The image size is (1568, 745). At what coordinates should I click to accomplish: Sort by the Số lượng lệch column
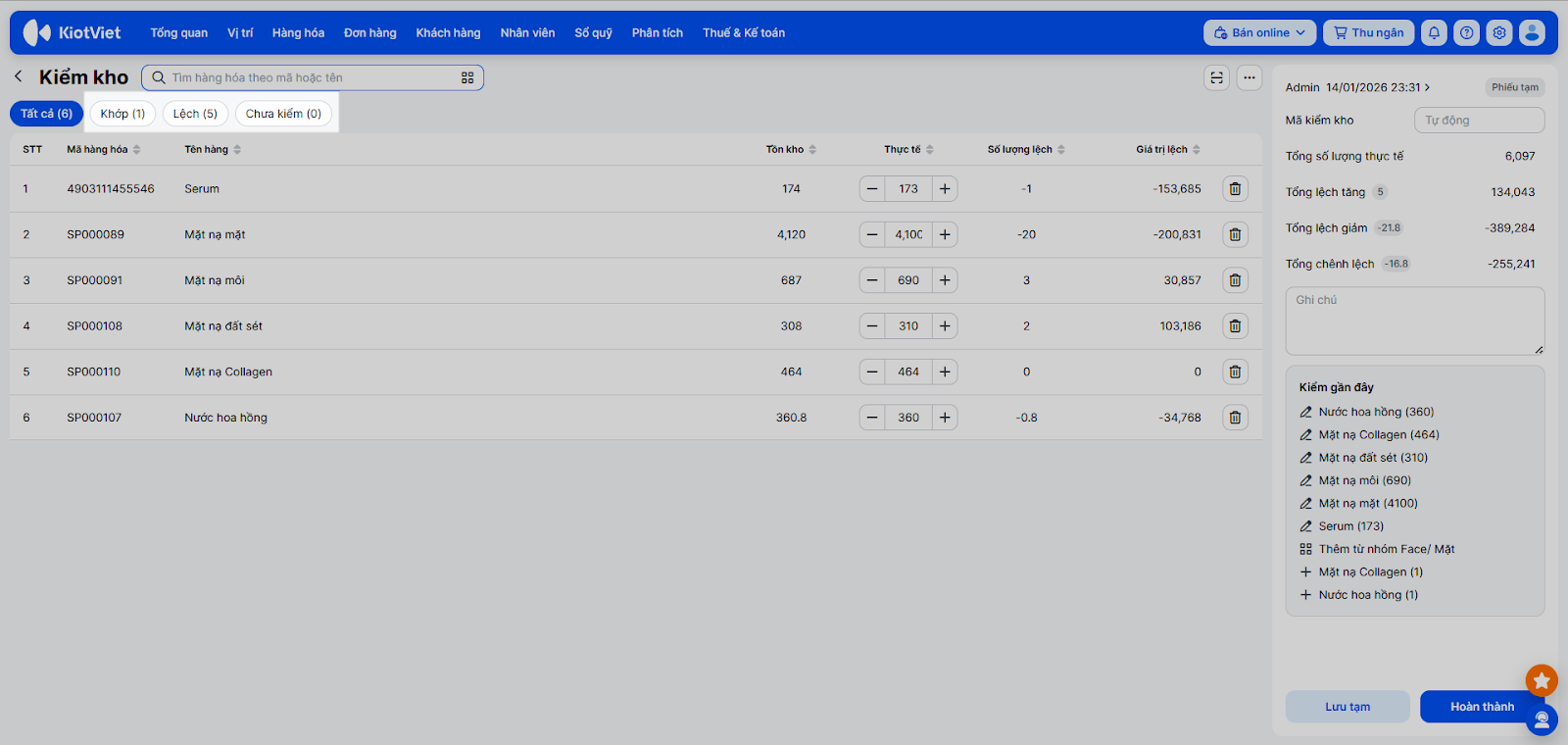coord(1026,149)
